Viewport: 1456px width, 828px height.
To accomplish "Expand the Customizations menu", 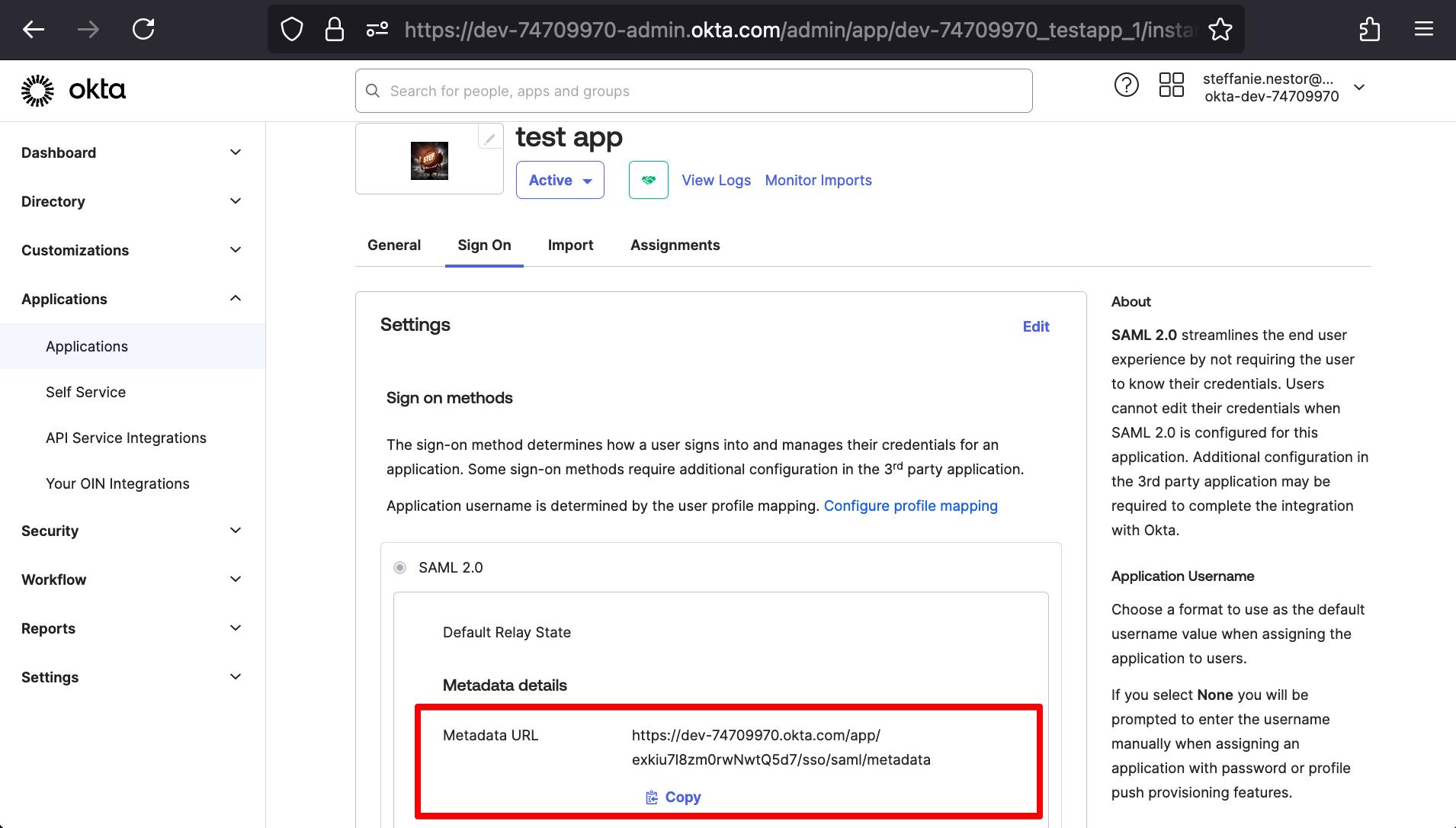I will click(x=133, y=250).
